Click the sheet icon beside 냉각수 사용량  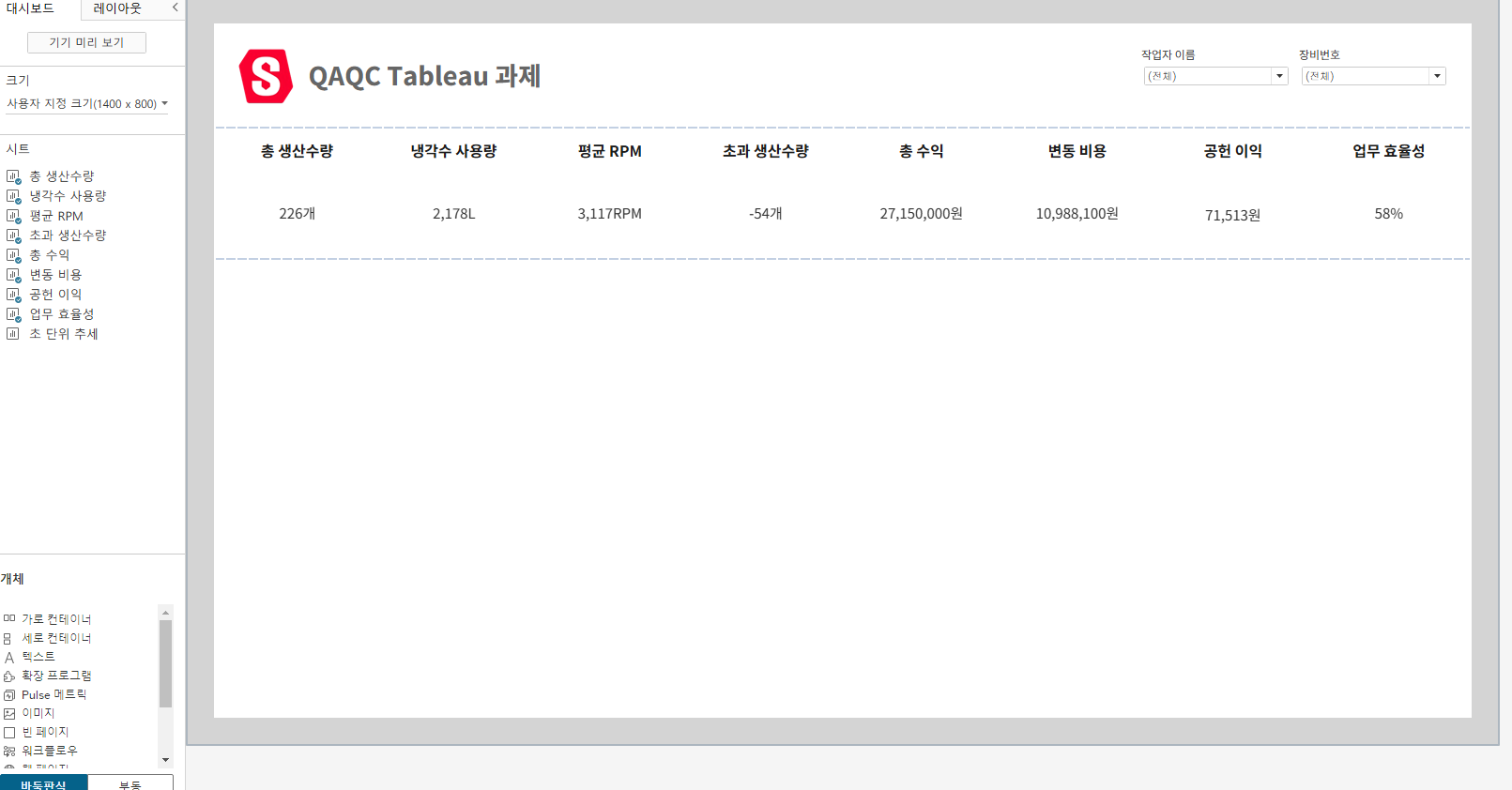tap(13, 196)
